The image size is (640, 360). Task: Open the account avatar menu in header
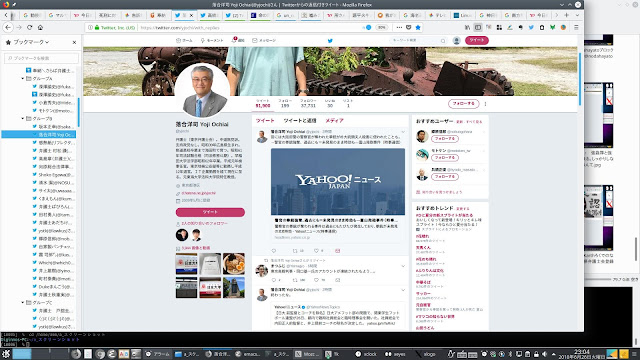[x=457, y=40]
